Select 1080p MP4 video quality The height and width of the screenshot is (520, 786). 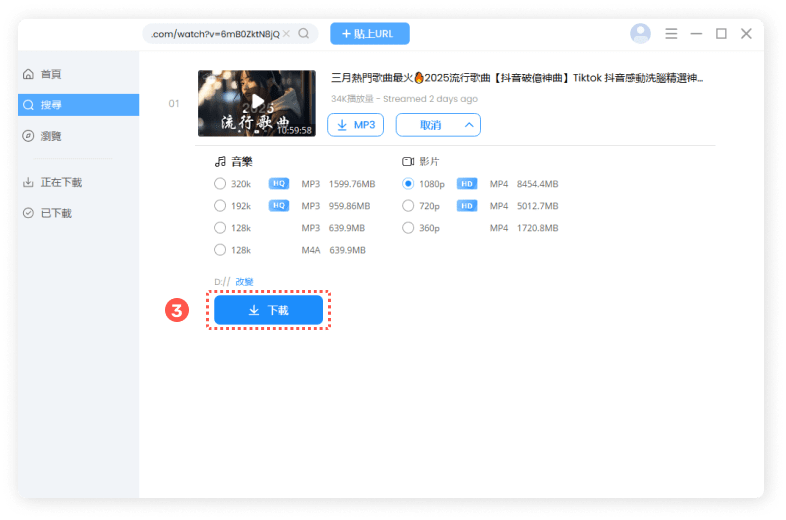[x=408, y=184]
